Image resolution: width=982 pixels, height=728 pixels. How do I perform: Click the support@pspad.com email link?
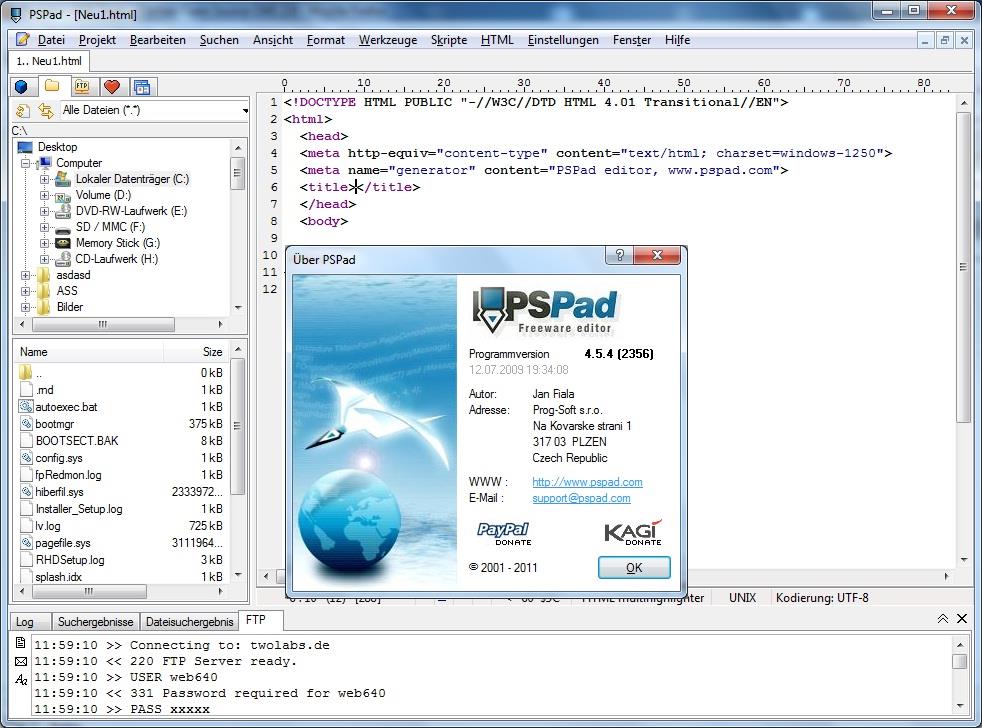click(x=581, y=498)
